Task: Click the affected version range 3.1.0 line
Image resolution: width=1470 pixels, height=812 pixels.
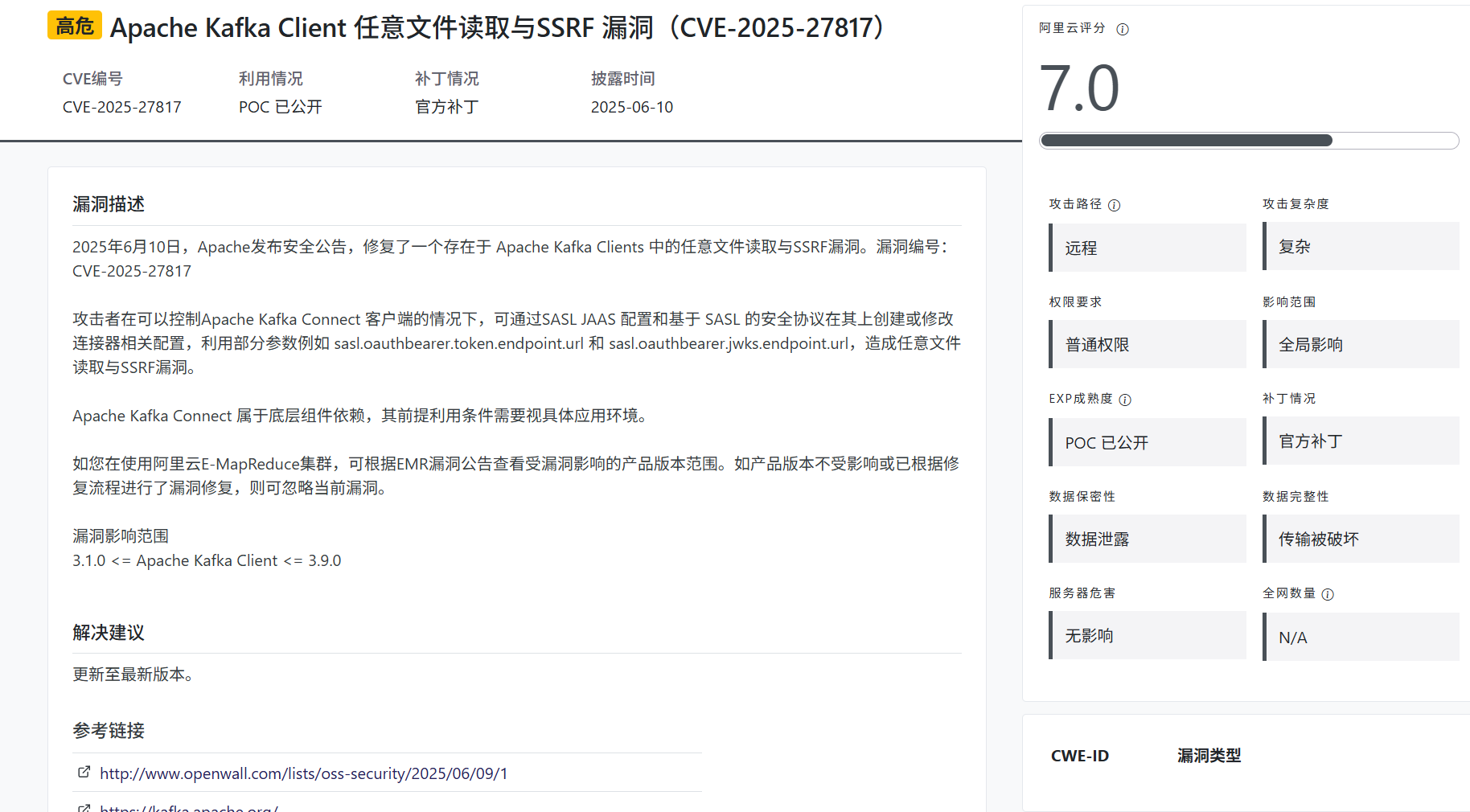Action: pyautogui.click(x=207, y=560)
